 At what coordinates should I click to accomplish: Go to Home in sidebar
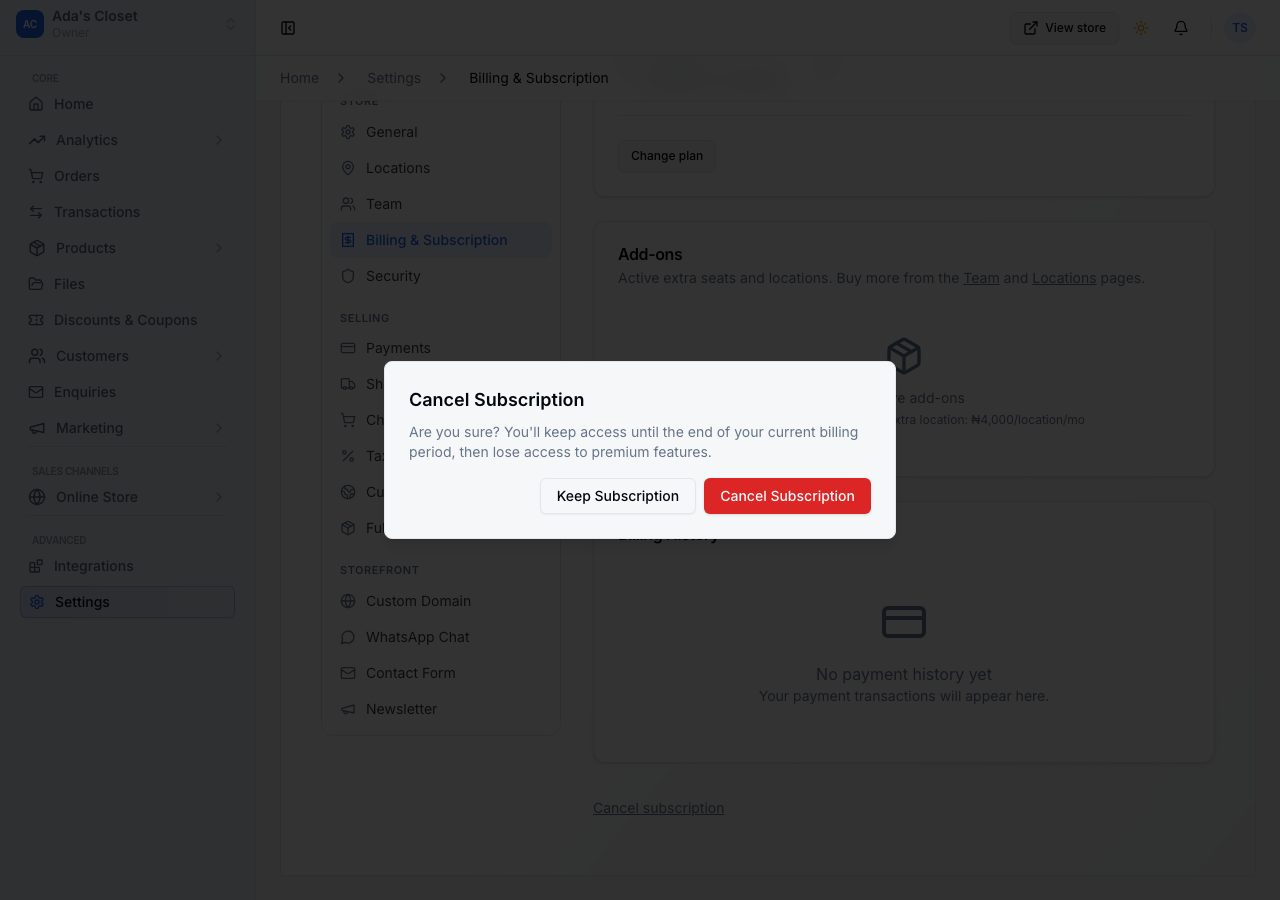(127, 104)
